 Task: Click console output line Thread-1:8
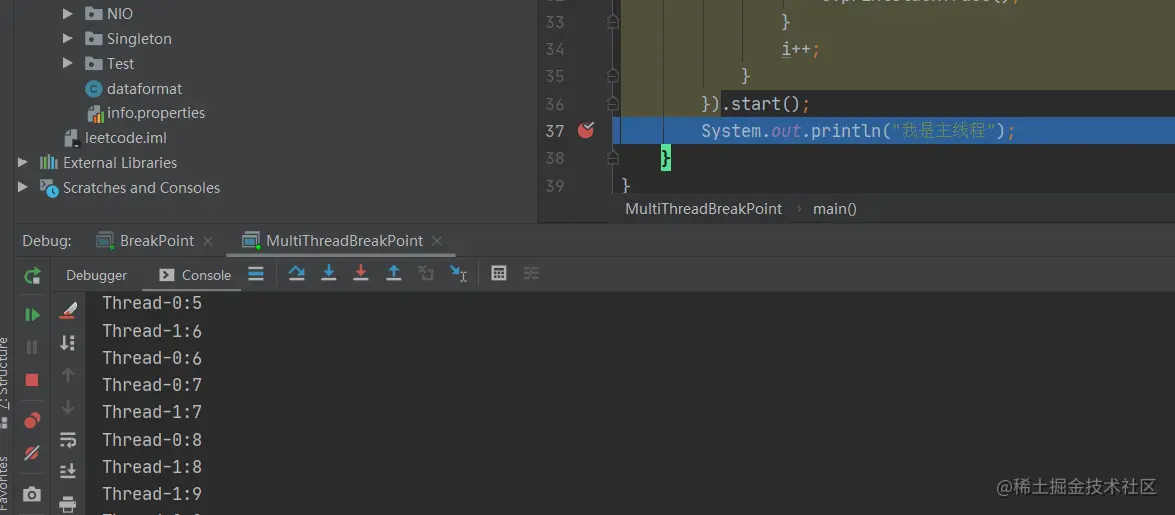[152, 466]
